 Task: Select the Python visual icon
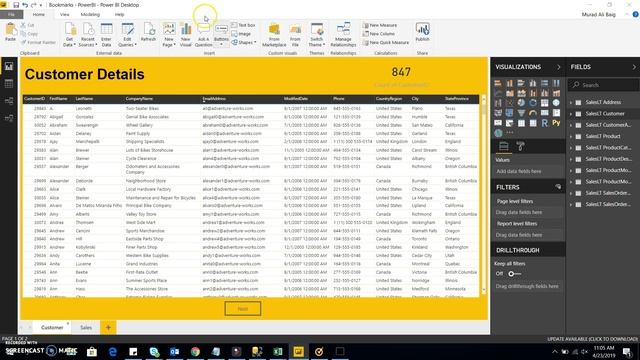pos(556,123)
